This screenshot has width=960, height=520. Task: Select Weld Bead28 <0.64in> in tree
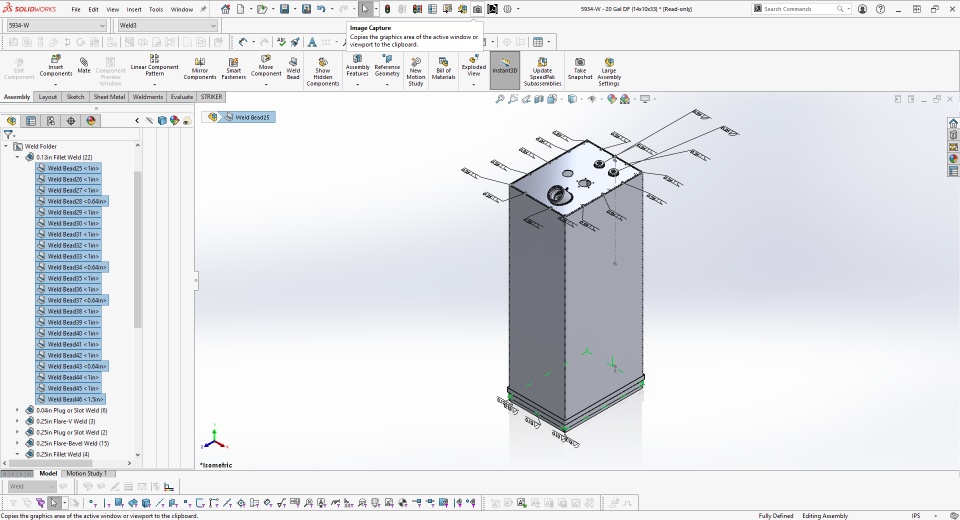(72, 202)
